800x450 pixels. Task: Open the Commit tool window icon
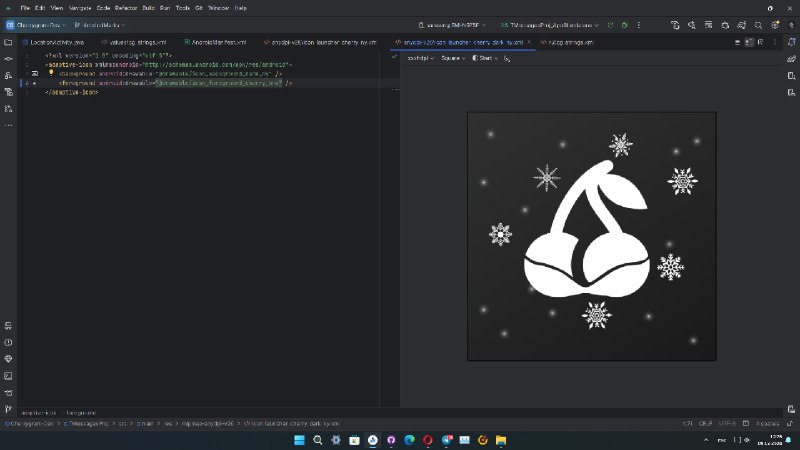(8, 59)
